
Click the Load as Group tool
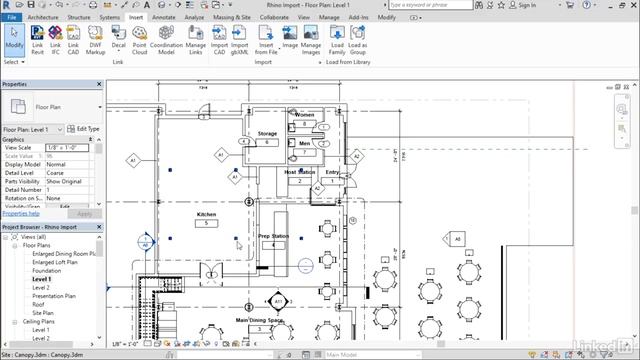357,40
